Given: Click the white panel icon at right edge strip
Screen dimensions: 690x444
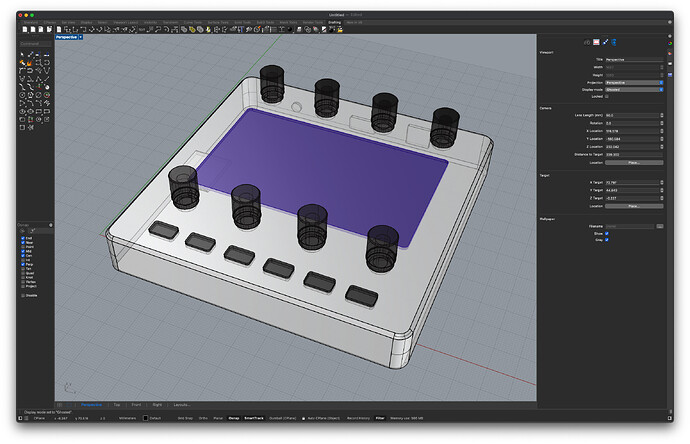Looking at the screenshot, I should 670,64.
